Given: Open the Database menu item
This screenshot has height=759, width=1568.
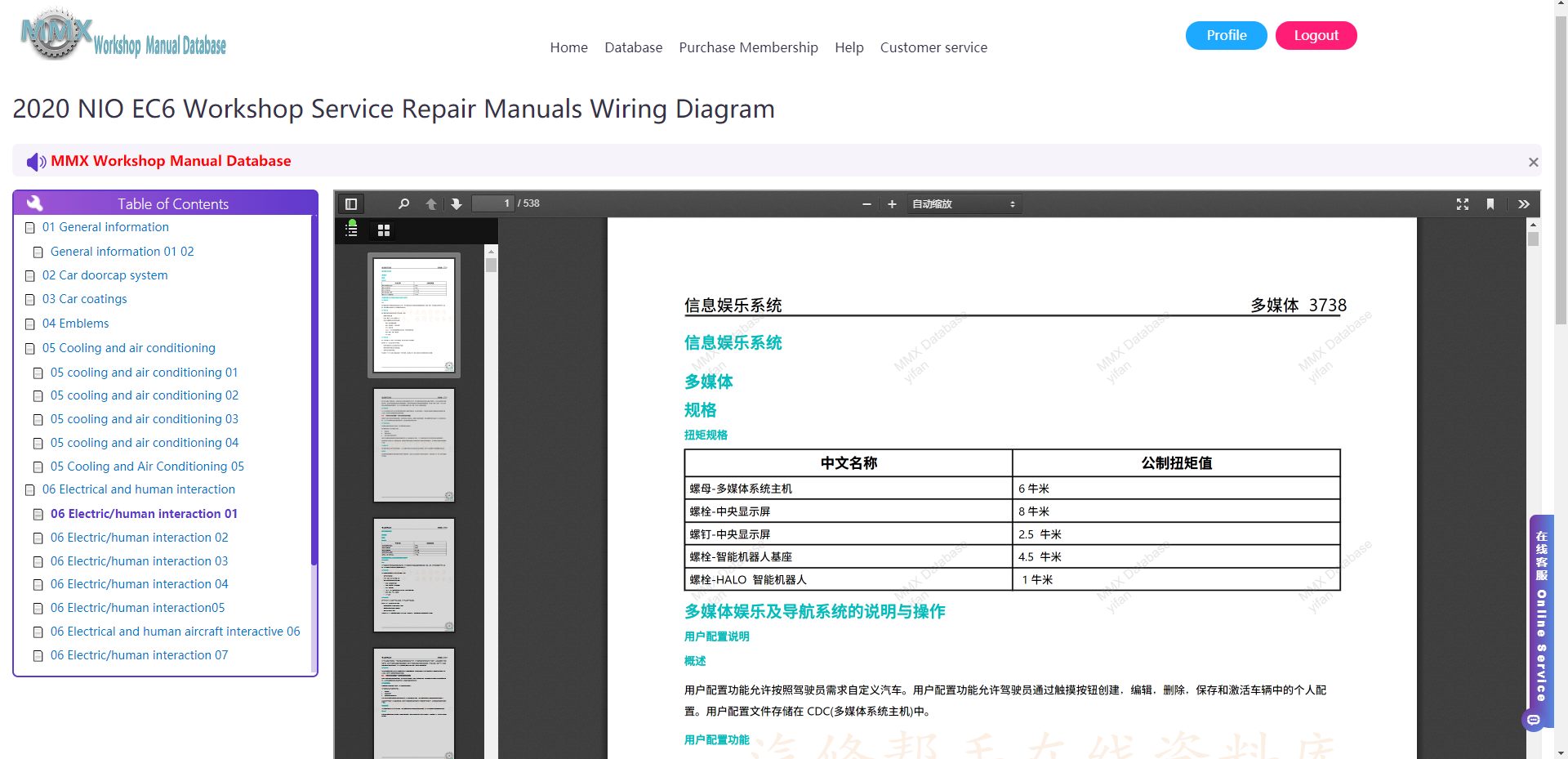Looking at the screenshot, I should click(x=633, y=47).
